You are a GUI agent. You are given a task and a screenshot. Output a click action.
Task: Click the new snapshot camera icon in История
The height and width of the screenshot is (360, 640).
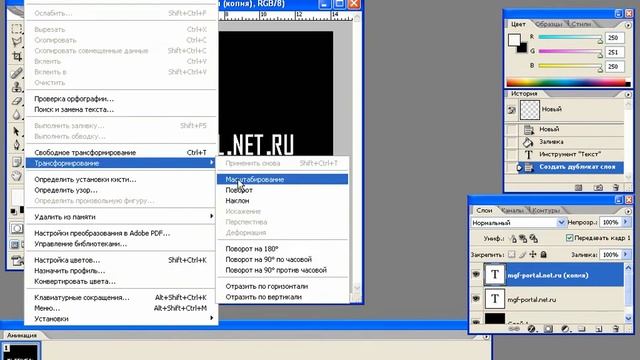pos(598,188)
